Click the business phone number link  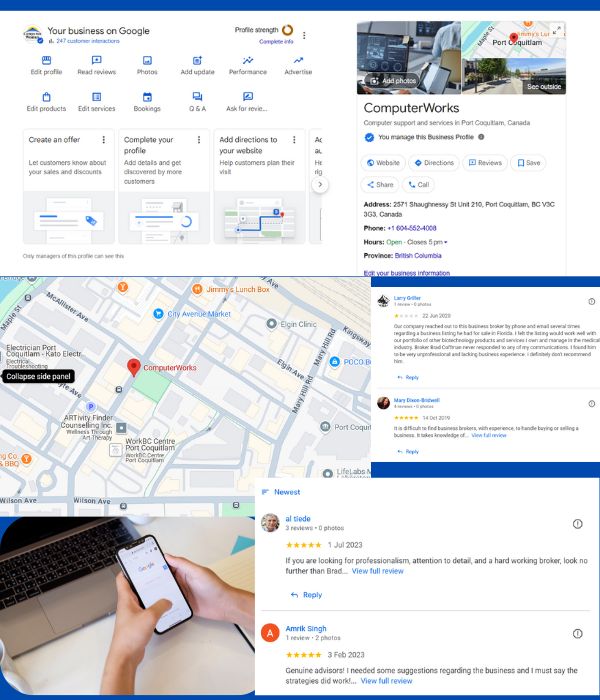[x=412, y=228]
